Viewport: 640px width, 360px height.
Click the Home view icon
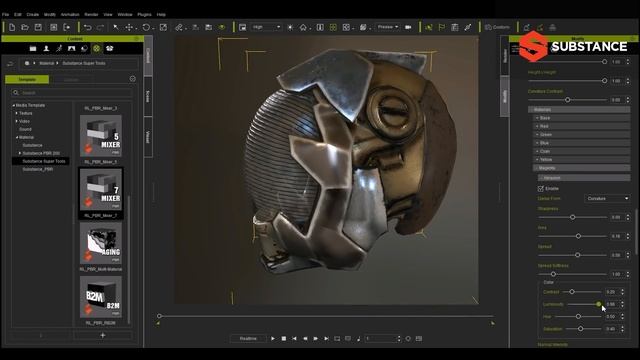pyautogui.click(x=303, y=27)
